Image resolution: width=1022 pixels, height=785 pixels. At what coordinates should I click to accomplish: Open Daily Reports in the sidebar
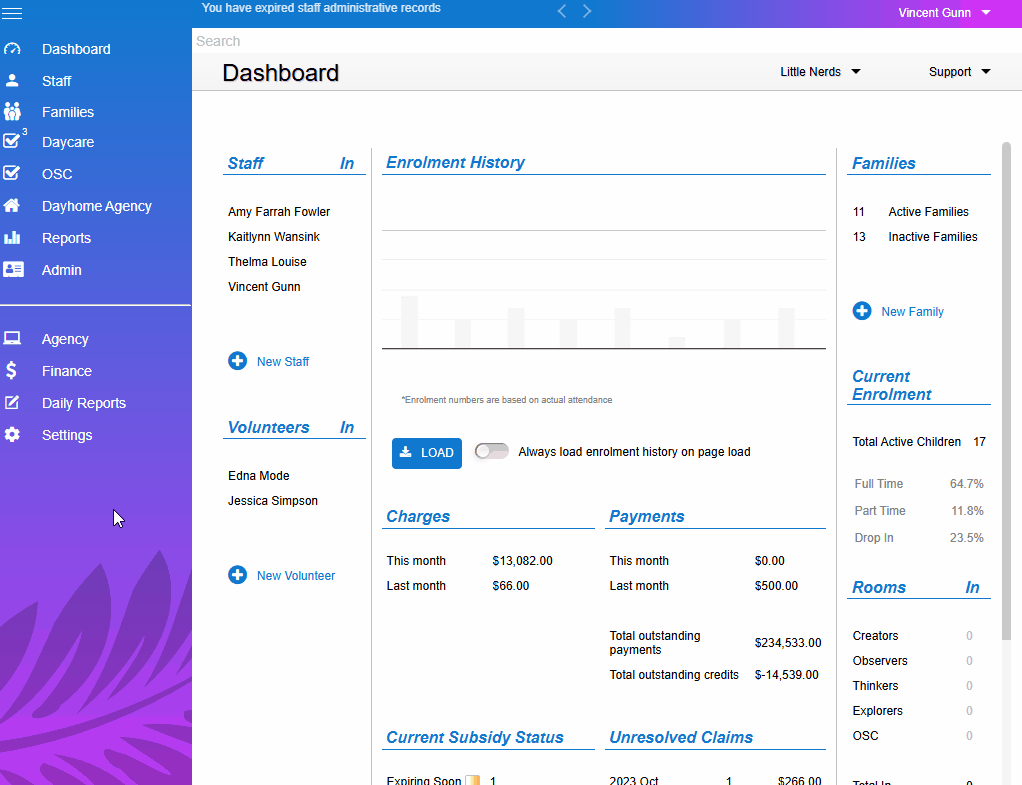pos(84,403)
